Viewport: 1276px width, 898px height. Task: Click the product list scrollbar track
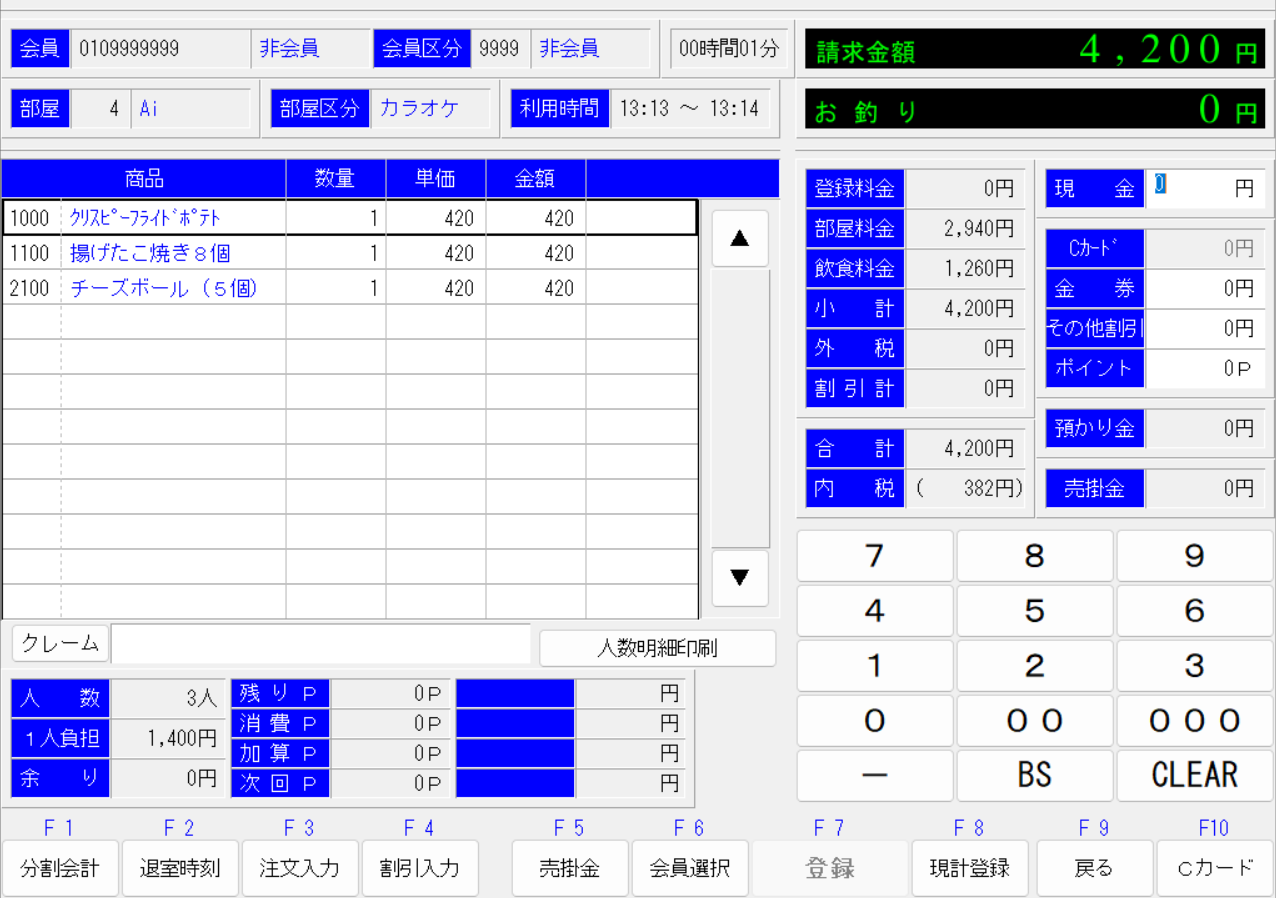tap(740, 408)
